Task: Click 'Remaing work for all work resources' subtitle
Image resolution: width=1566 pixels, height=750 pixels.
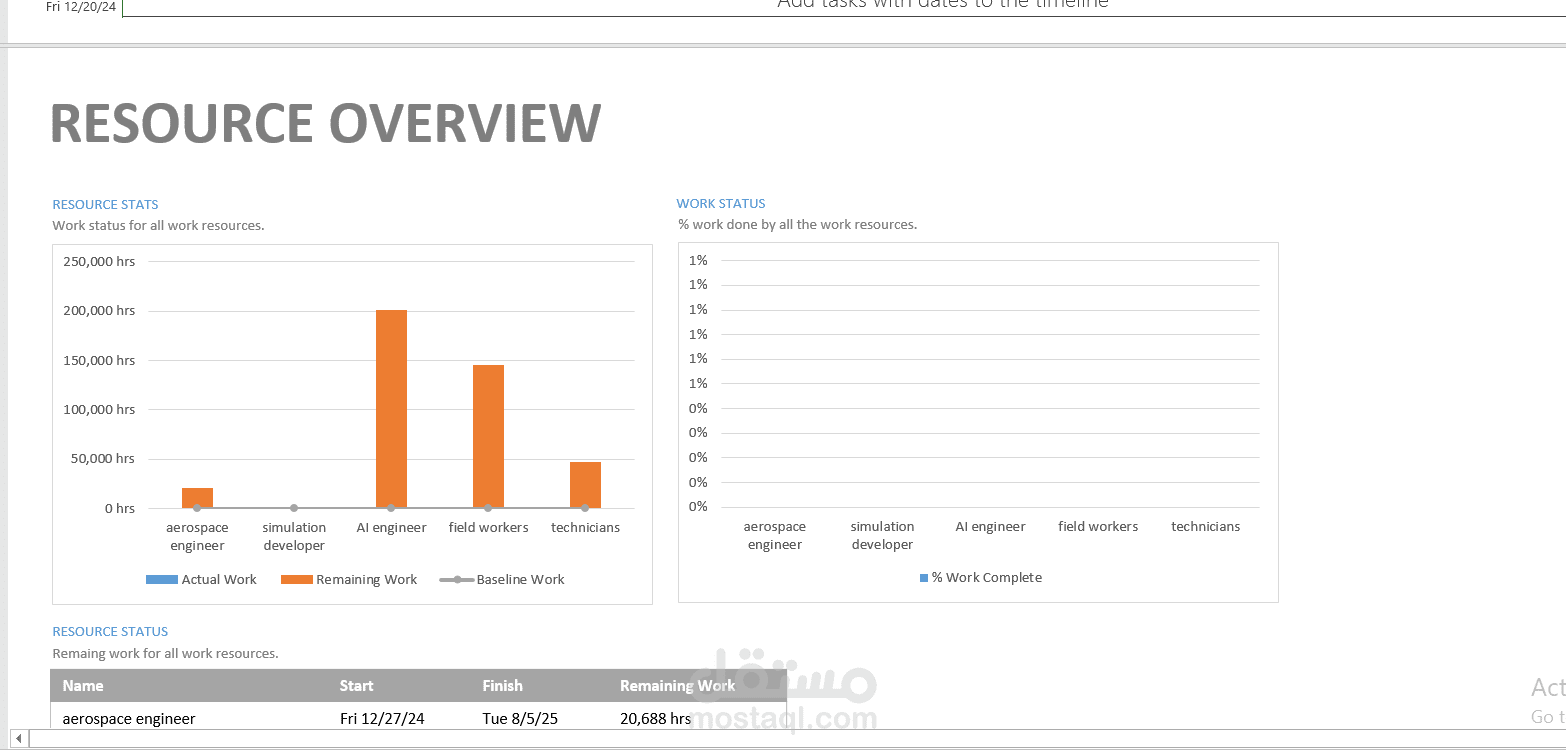Action: (x=165, y=653)
